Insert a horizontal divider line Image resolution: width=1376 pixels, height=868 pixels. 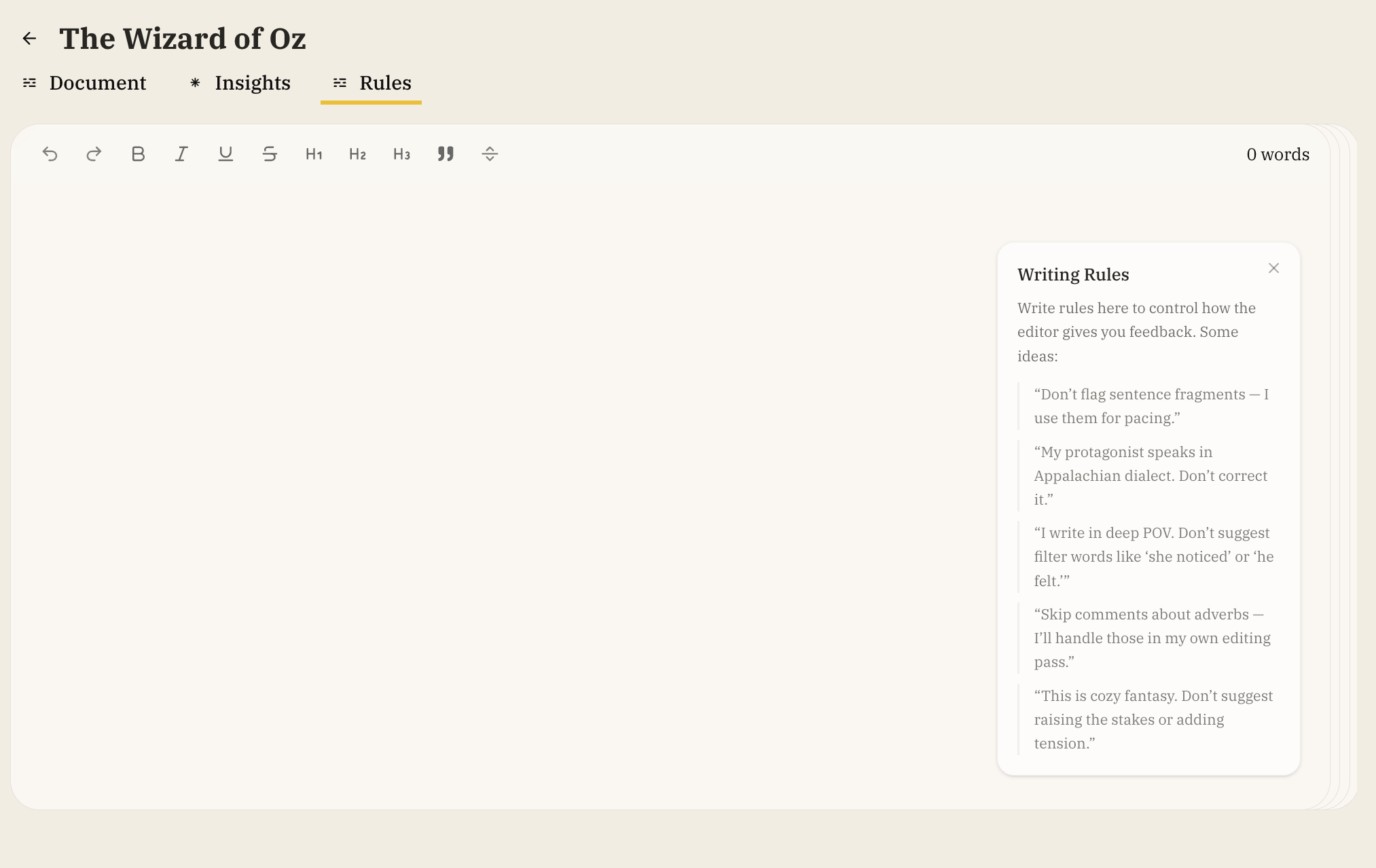click(x=490, y=154)
